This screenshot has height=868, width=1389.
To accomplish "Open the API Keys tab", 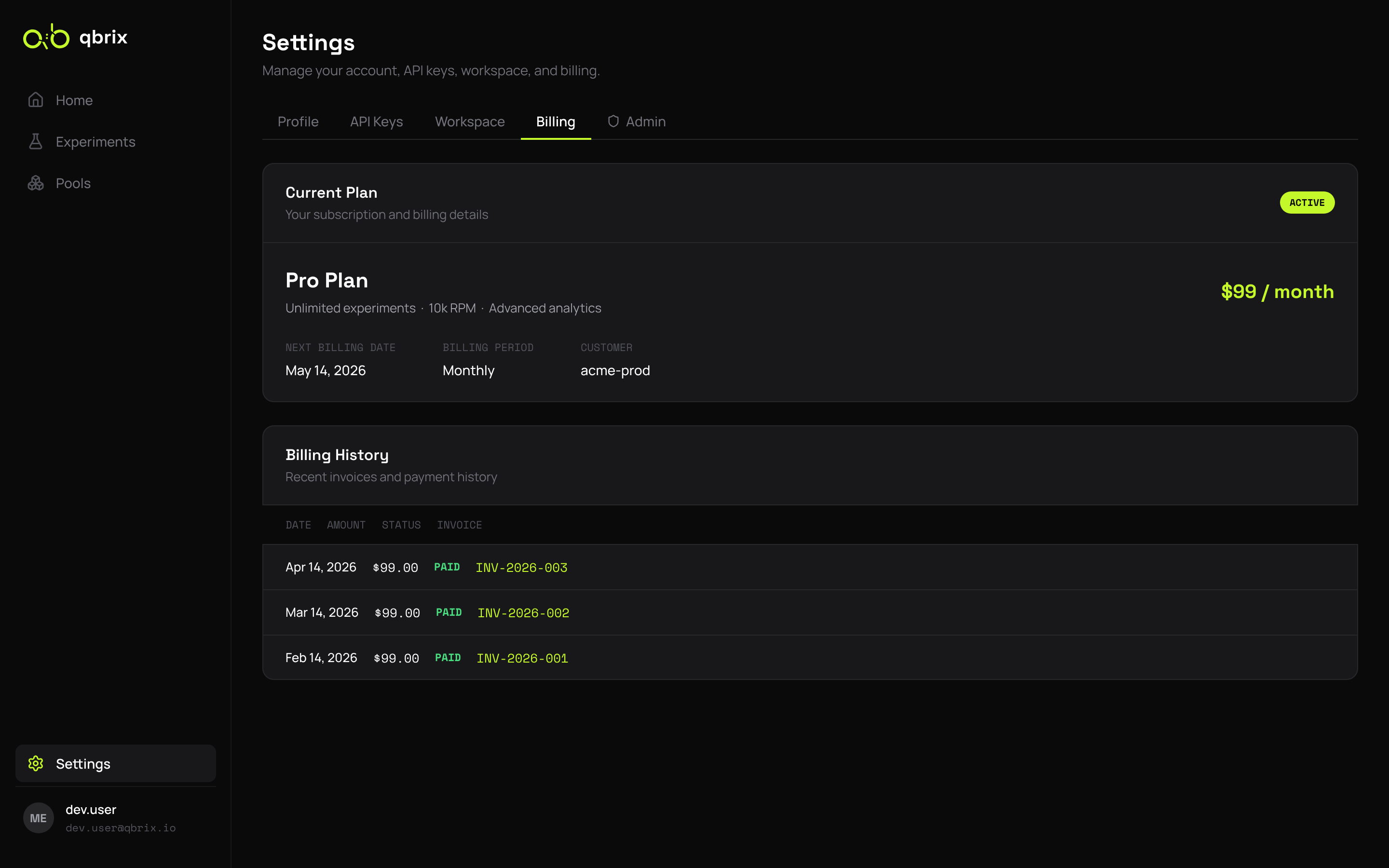I will (x=377, y=121).
